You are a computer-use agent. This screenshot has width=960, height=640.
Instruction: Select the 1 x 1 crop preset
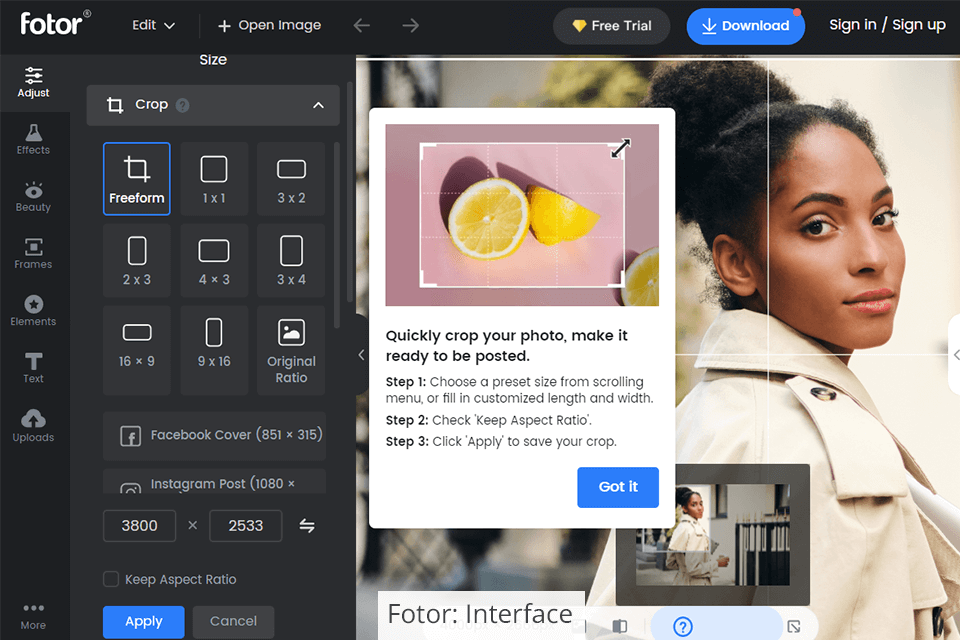pyautogui.click(x=214, y=179)
